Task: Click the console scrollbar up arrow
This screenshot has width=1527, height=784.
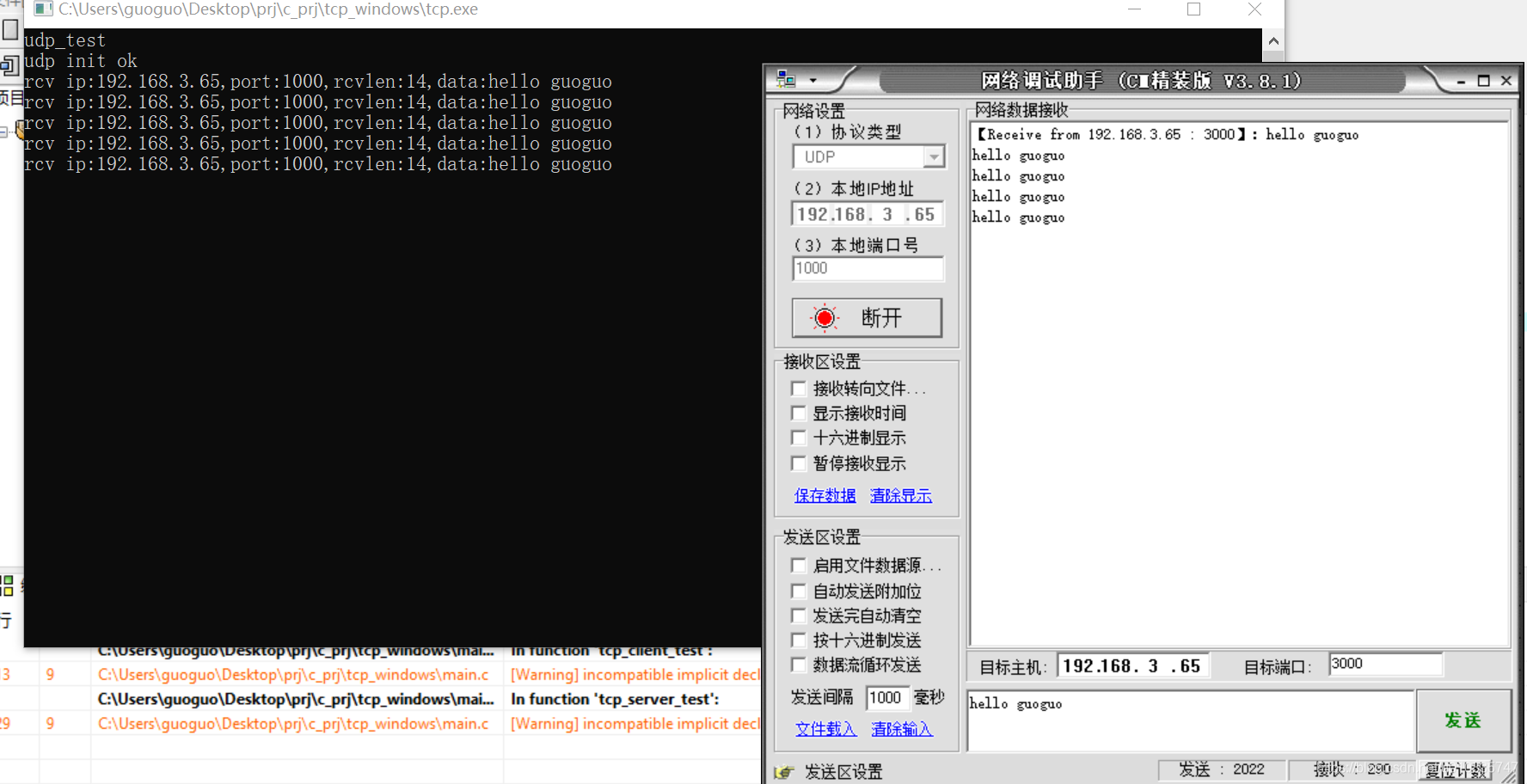Action: point(1273,40)
